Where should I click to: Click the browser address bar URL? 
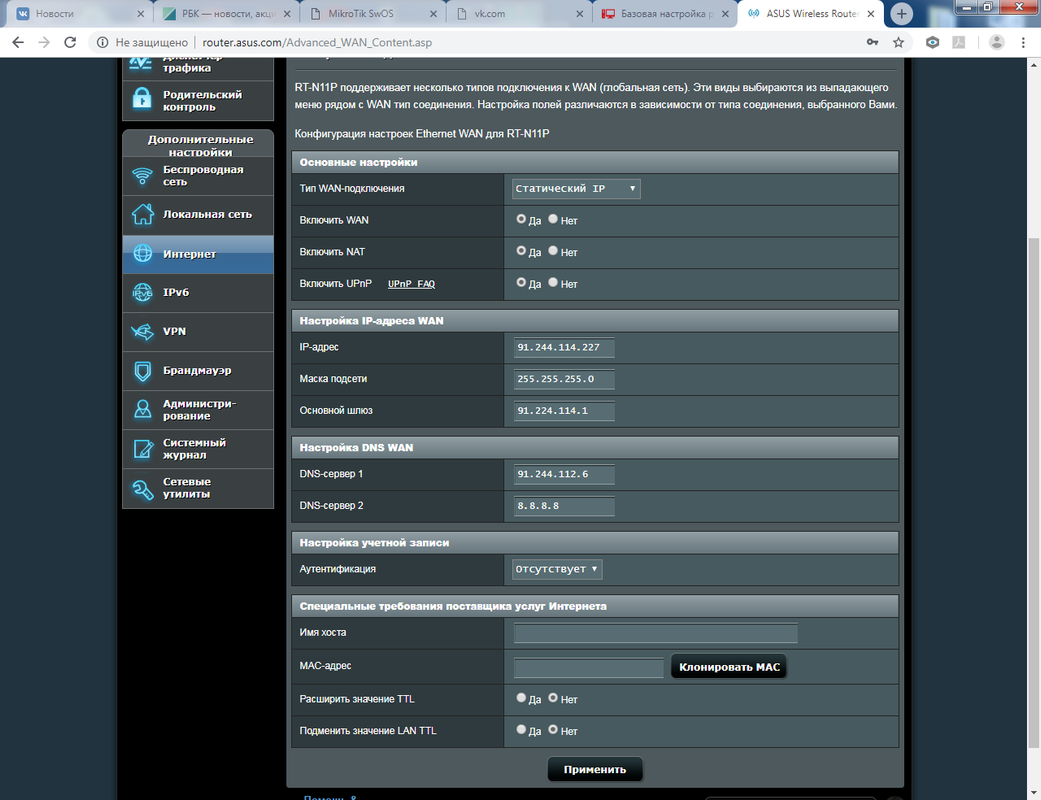317,42
